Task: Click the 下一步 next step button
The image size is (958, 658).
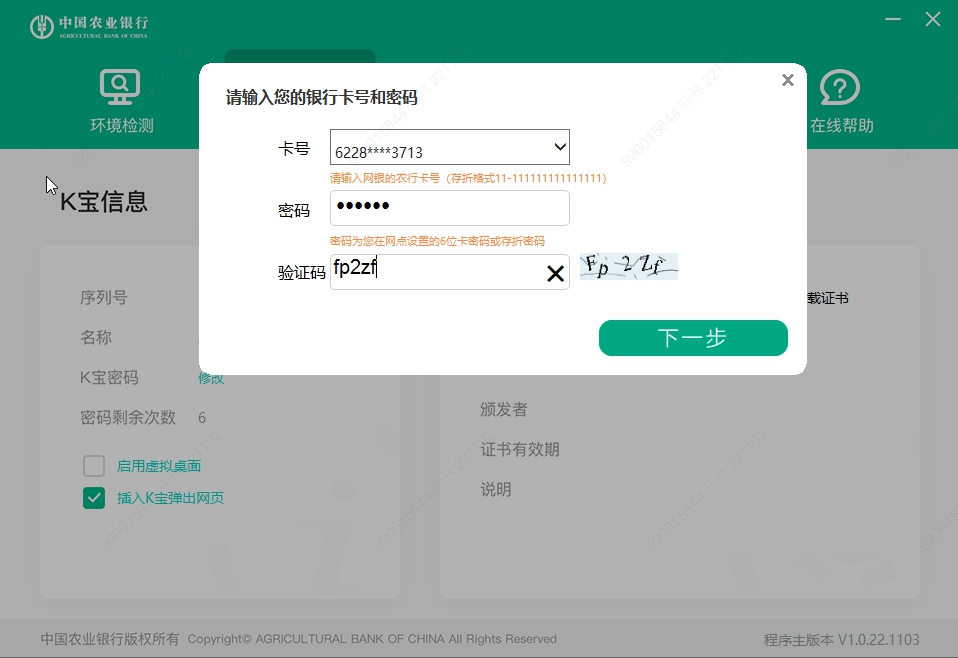Action: coord(693,338)
